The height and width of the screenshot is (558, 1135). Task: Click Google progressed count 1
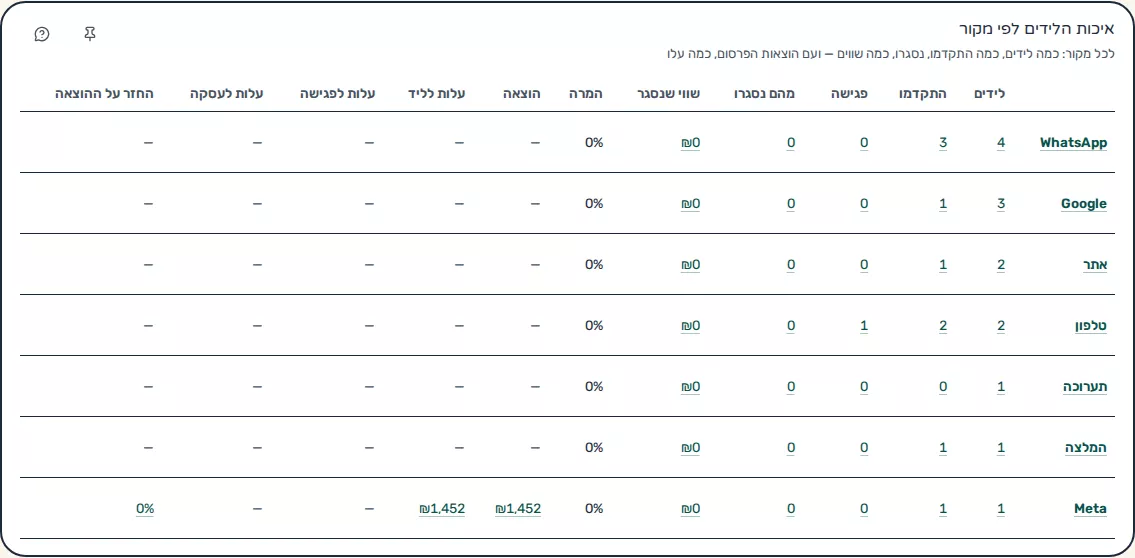point(943,203)
